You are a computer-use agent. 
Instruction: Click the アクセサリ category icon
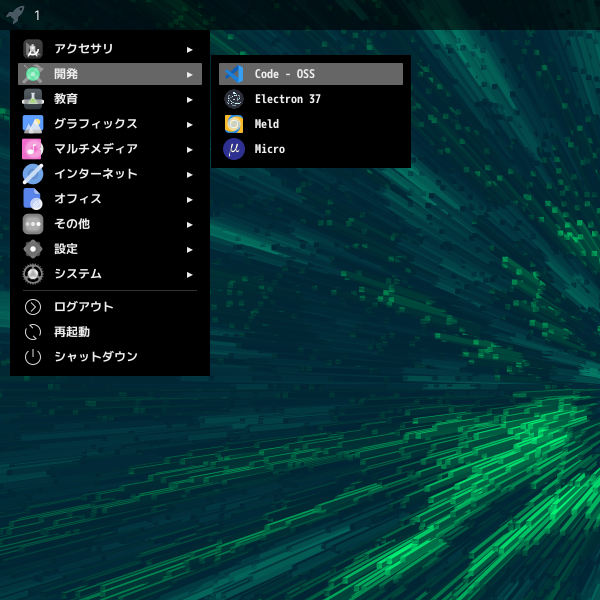[33, 49]
